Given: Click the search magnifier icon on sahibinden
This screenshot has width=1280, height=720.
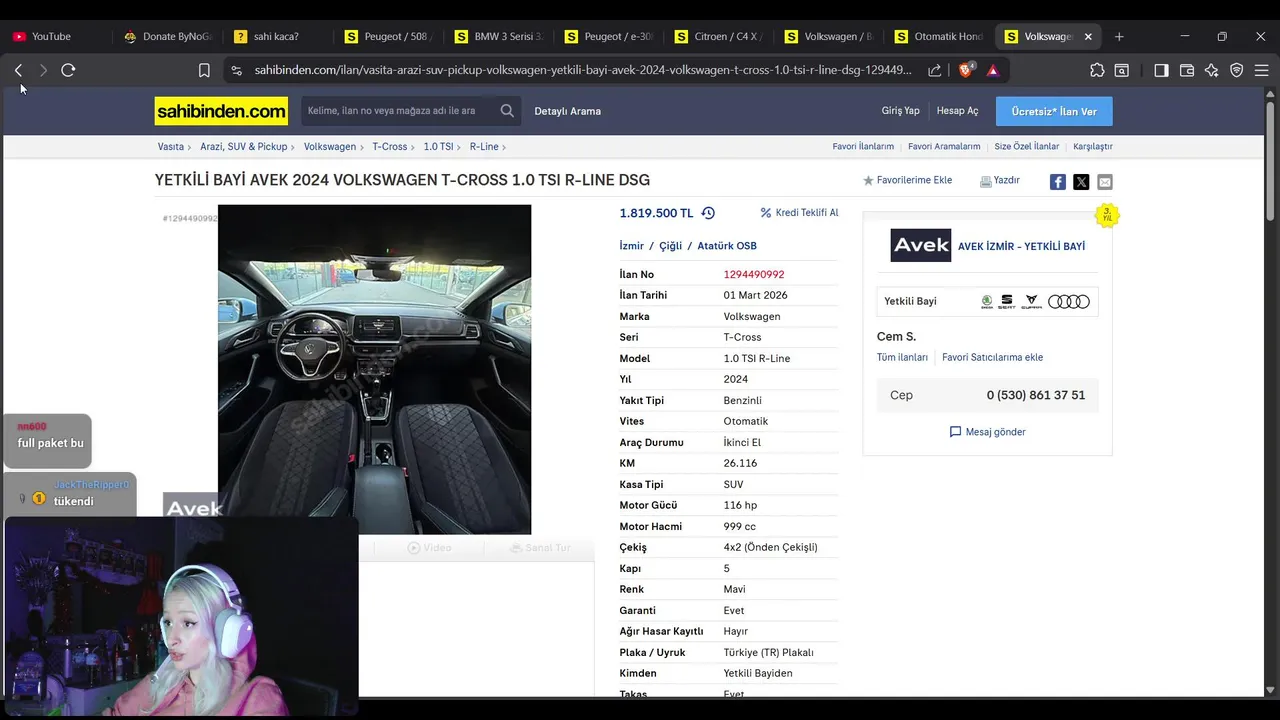Looking at the screenshot, I should click(x=508, y=111).
